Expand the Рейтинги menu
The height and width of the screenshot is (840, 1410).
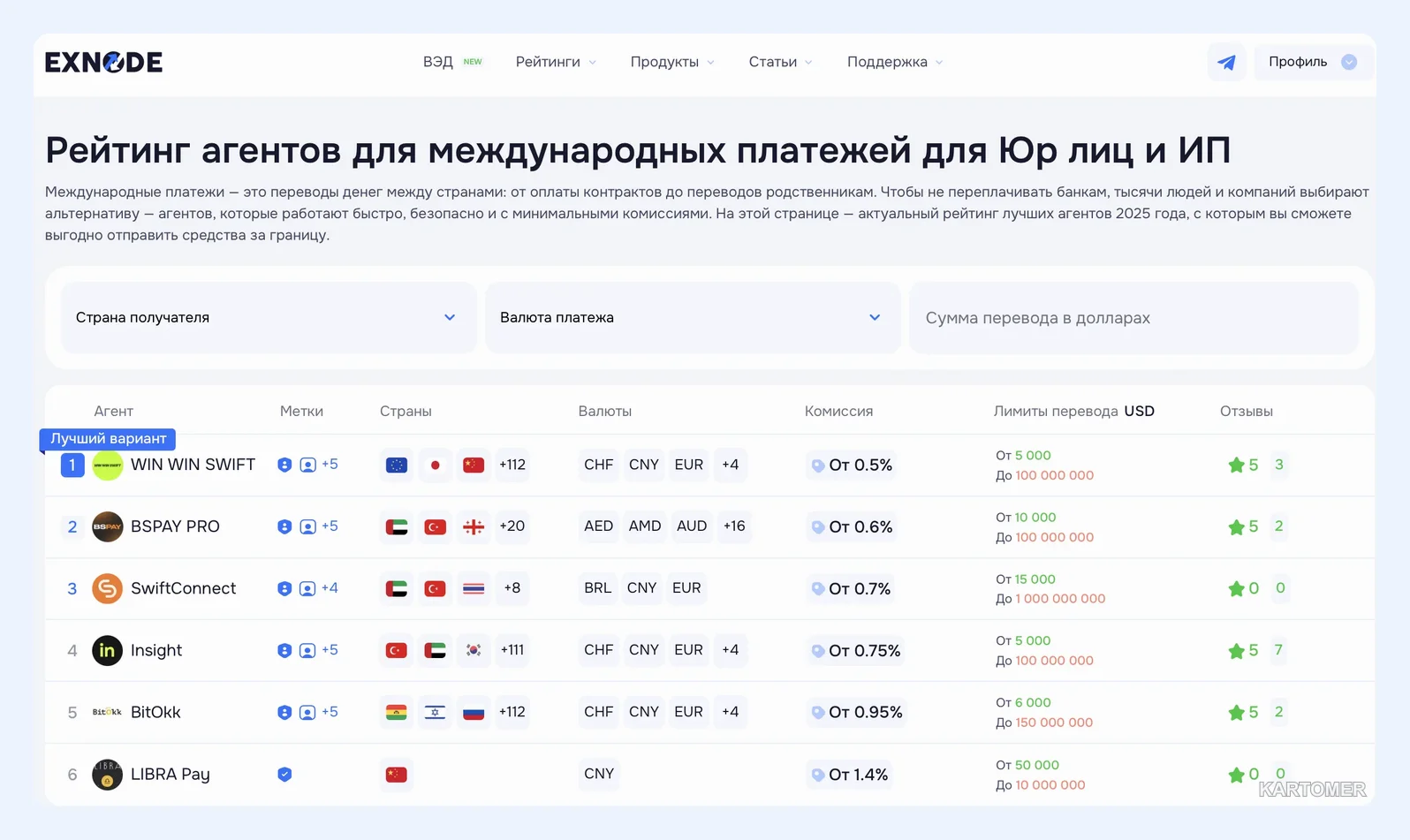(556, 62)
